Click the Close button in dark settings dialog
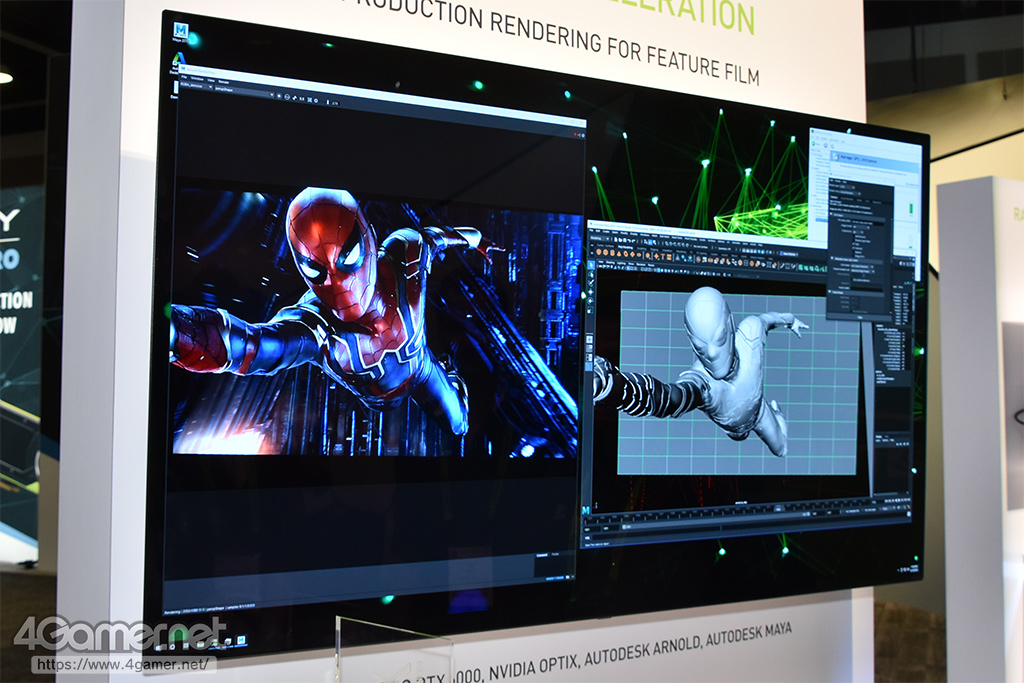This screenshot has width=1024, height=683. tap(860, 317)
